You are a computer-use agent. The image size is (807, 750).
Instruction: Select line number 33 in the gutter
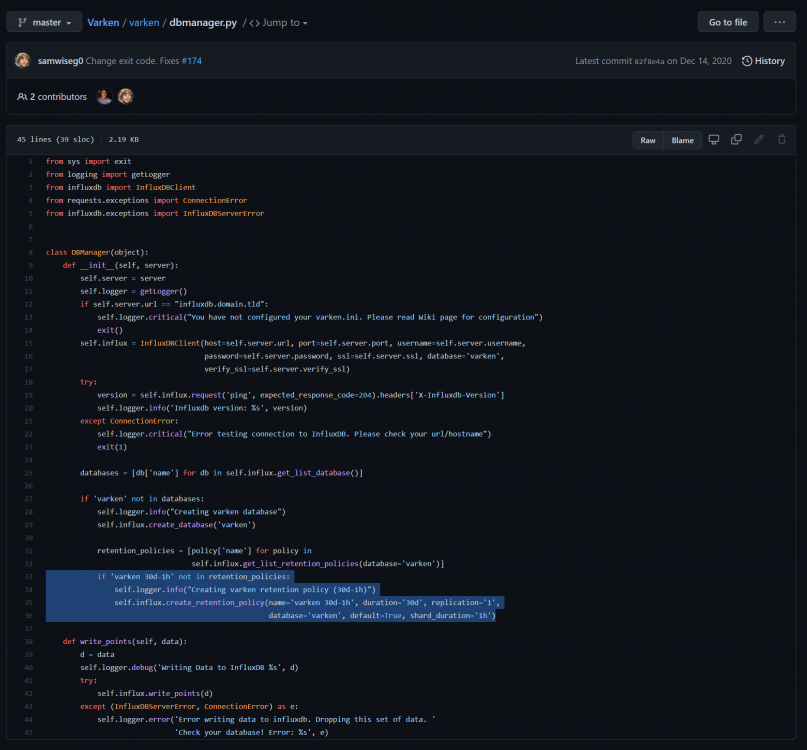point(28,577)
